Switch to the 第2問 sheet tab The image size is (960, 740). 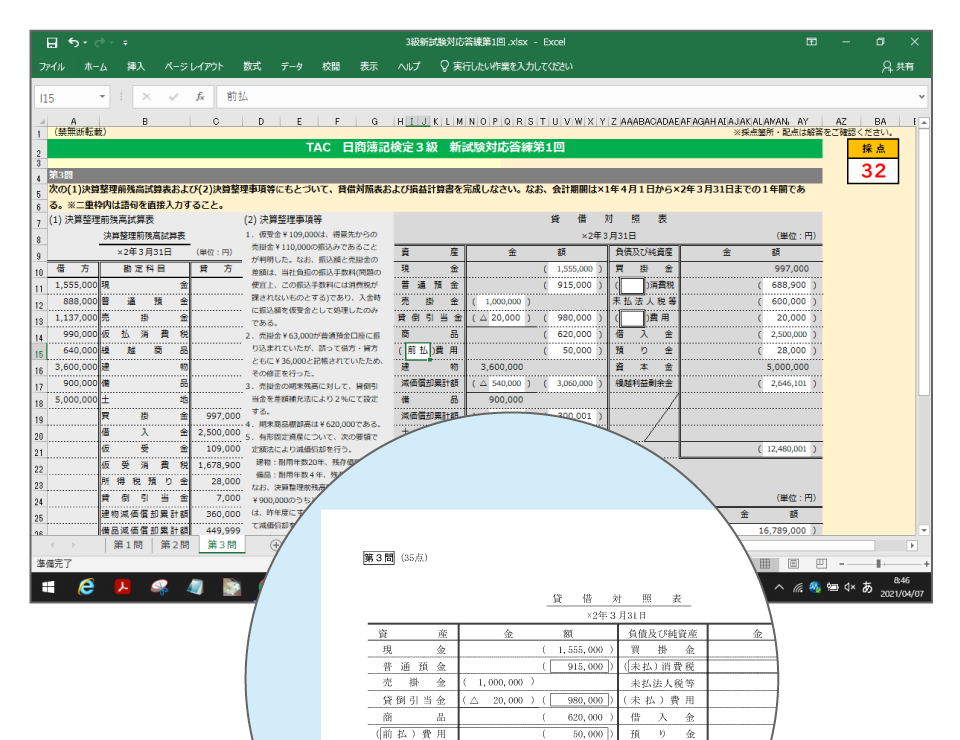pyautogui.click(x=174, y=545)
